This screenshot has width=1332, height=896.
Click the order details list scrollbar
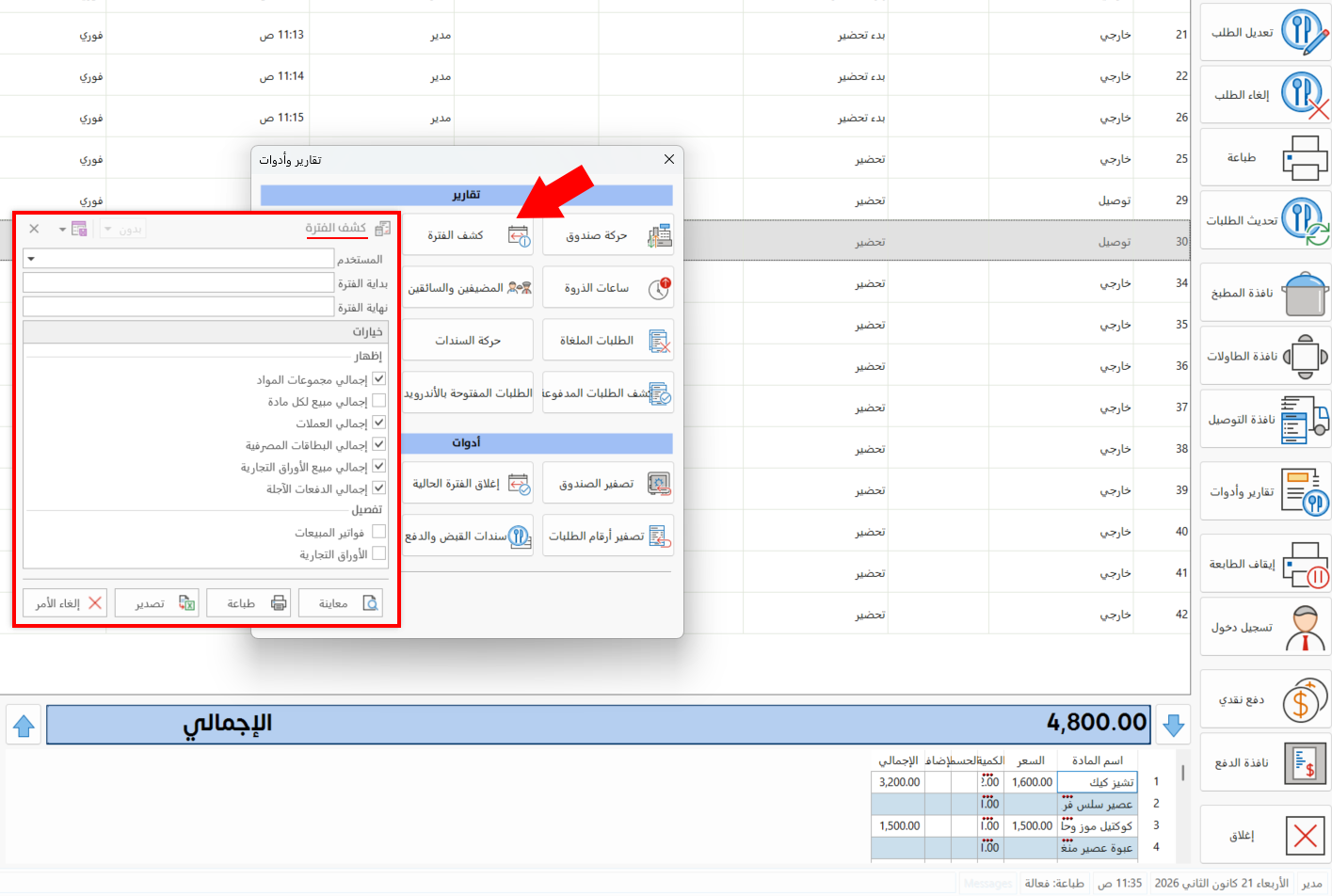coord(1182,773)
